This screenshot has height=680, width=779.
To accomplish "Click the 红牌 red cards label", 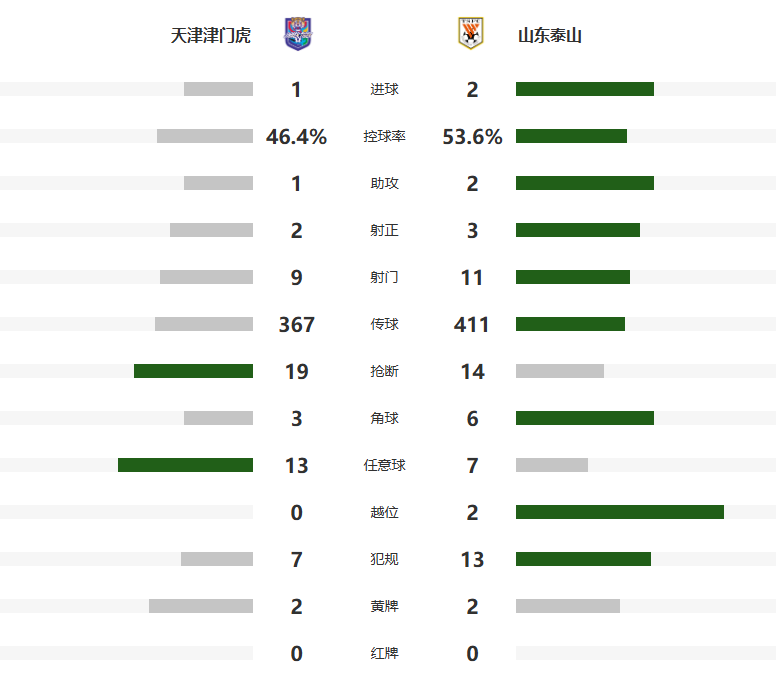I will [384, 653].
